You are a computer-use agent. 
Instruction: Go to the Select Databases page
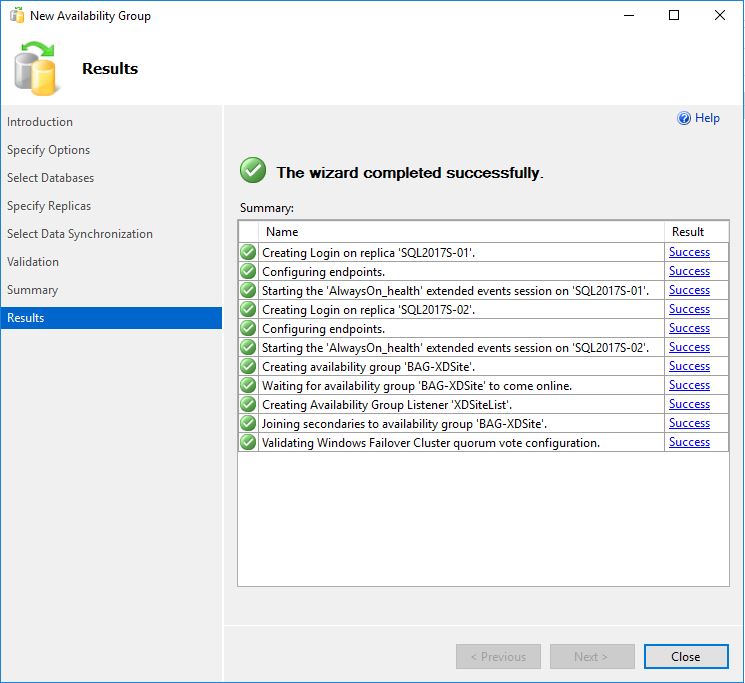[50, 178]
